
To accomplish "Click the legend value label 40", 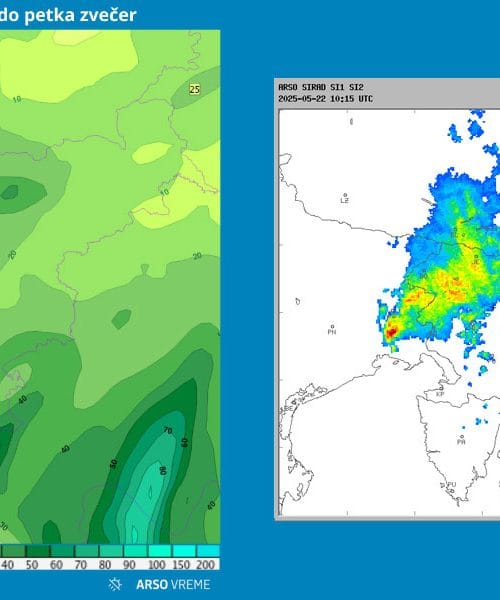I will click(x=8, y=564).
